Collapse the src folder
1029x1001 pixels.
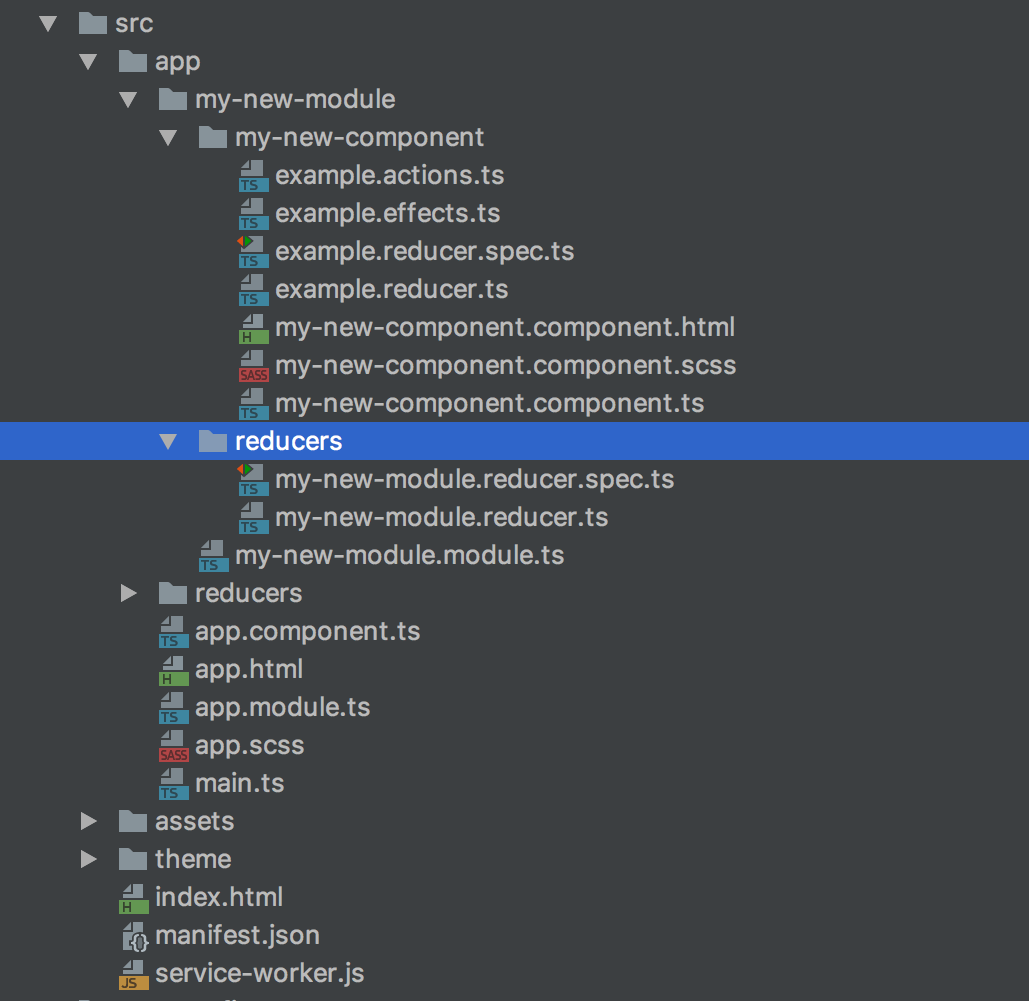[x=47, y=22]
